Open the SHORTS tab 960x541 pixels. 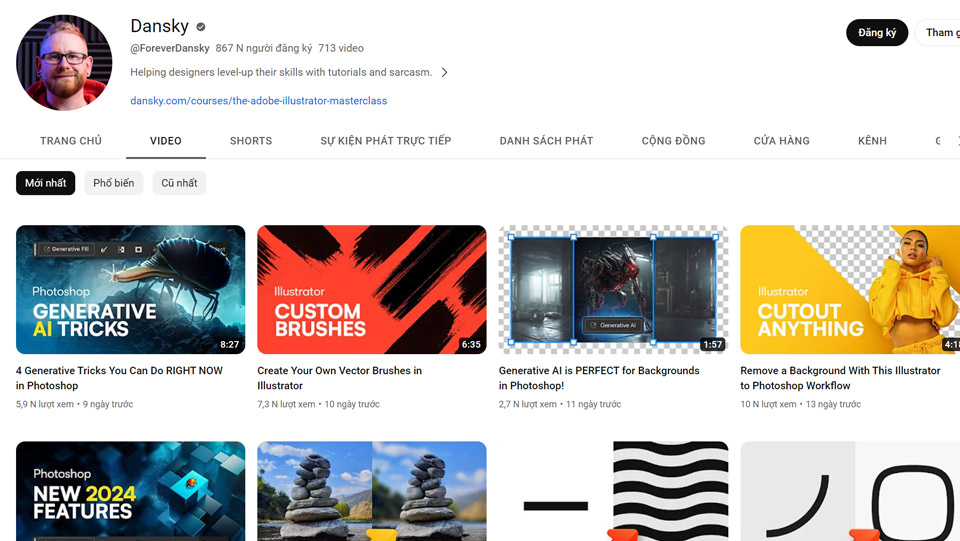(x=251, y=141)
